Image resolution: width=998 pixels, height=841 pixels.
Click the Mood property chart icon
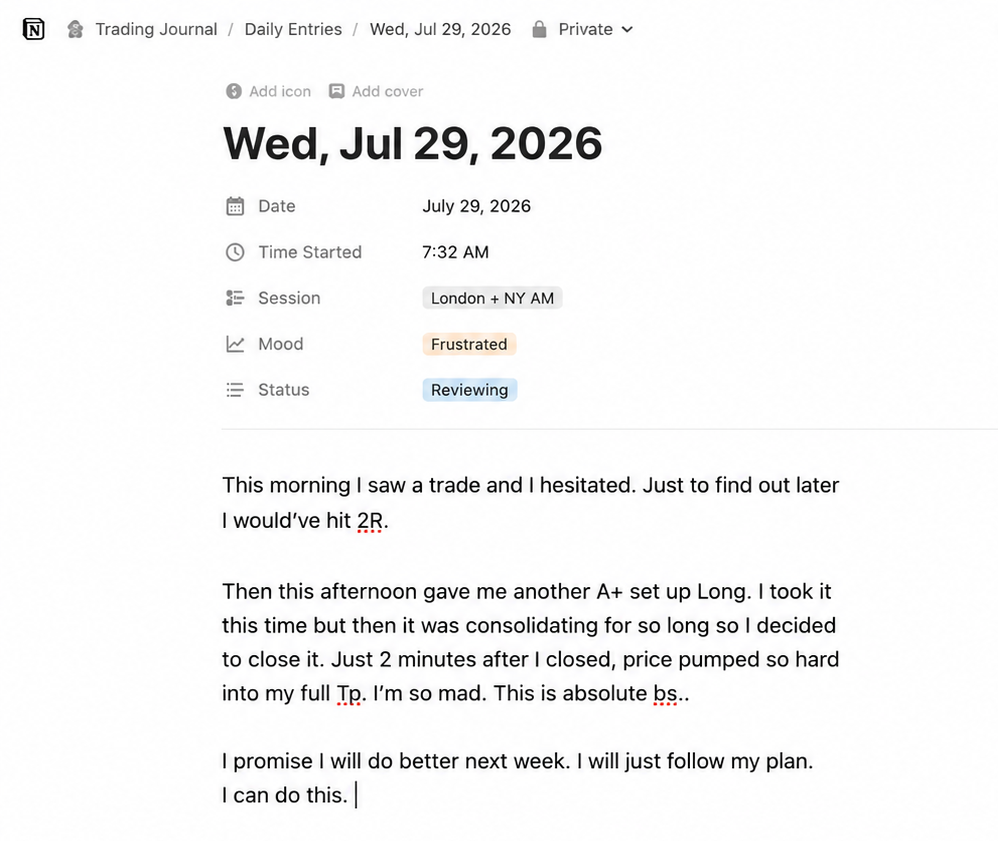(x=235, y=344)
